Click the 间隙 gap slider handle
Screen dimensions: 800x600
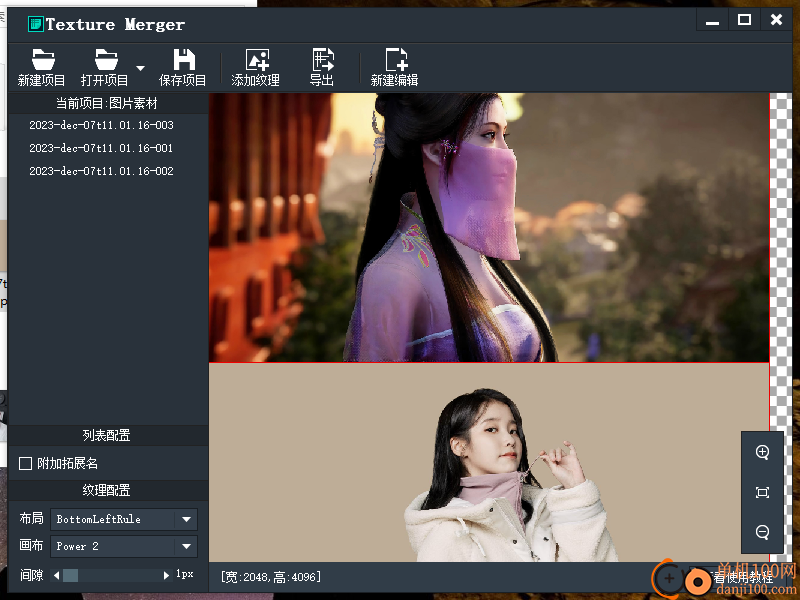pyautogui.click(x=70, y=576)
